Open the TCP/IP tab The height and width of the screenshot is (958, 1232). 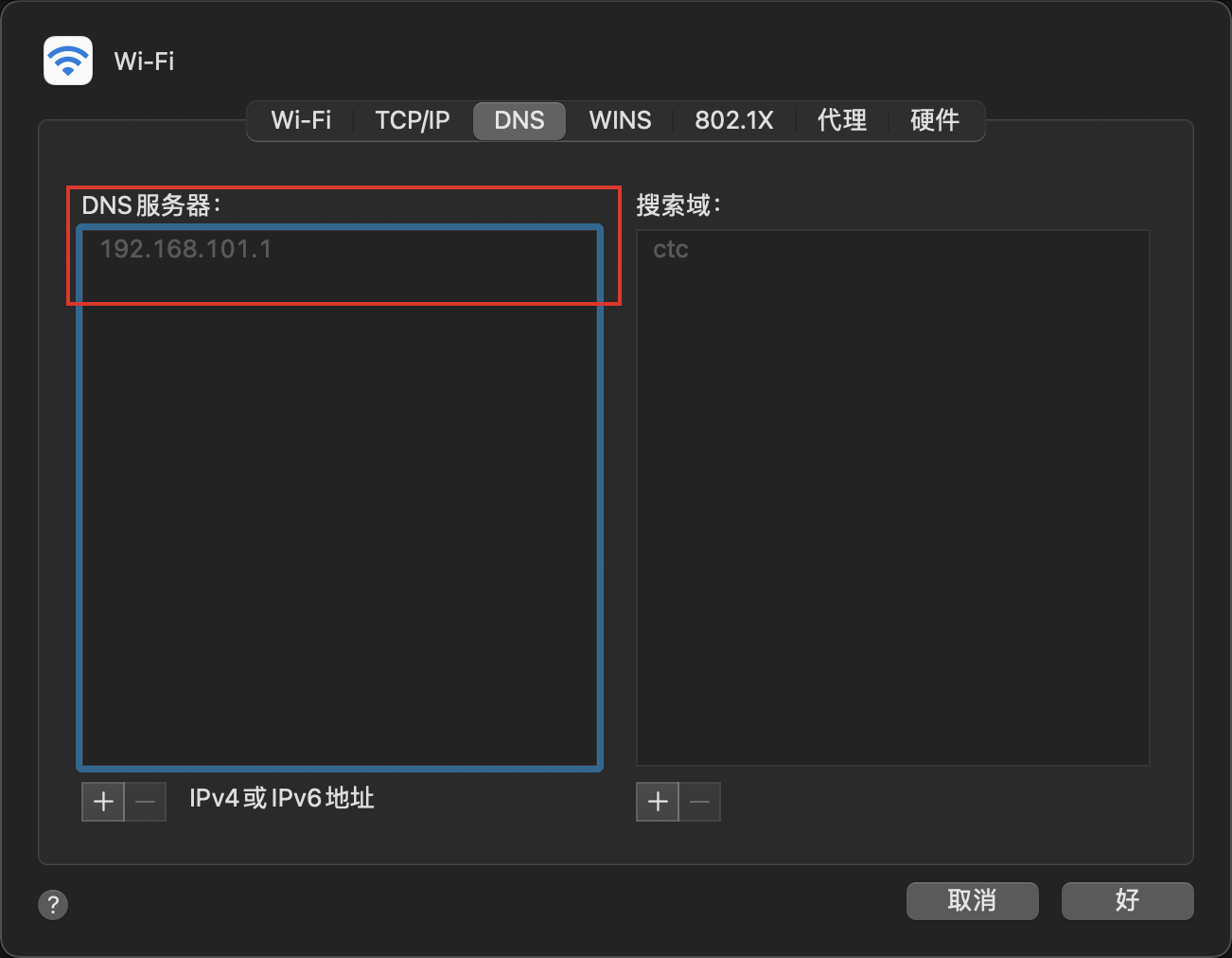tap(413, 120)
